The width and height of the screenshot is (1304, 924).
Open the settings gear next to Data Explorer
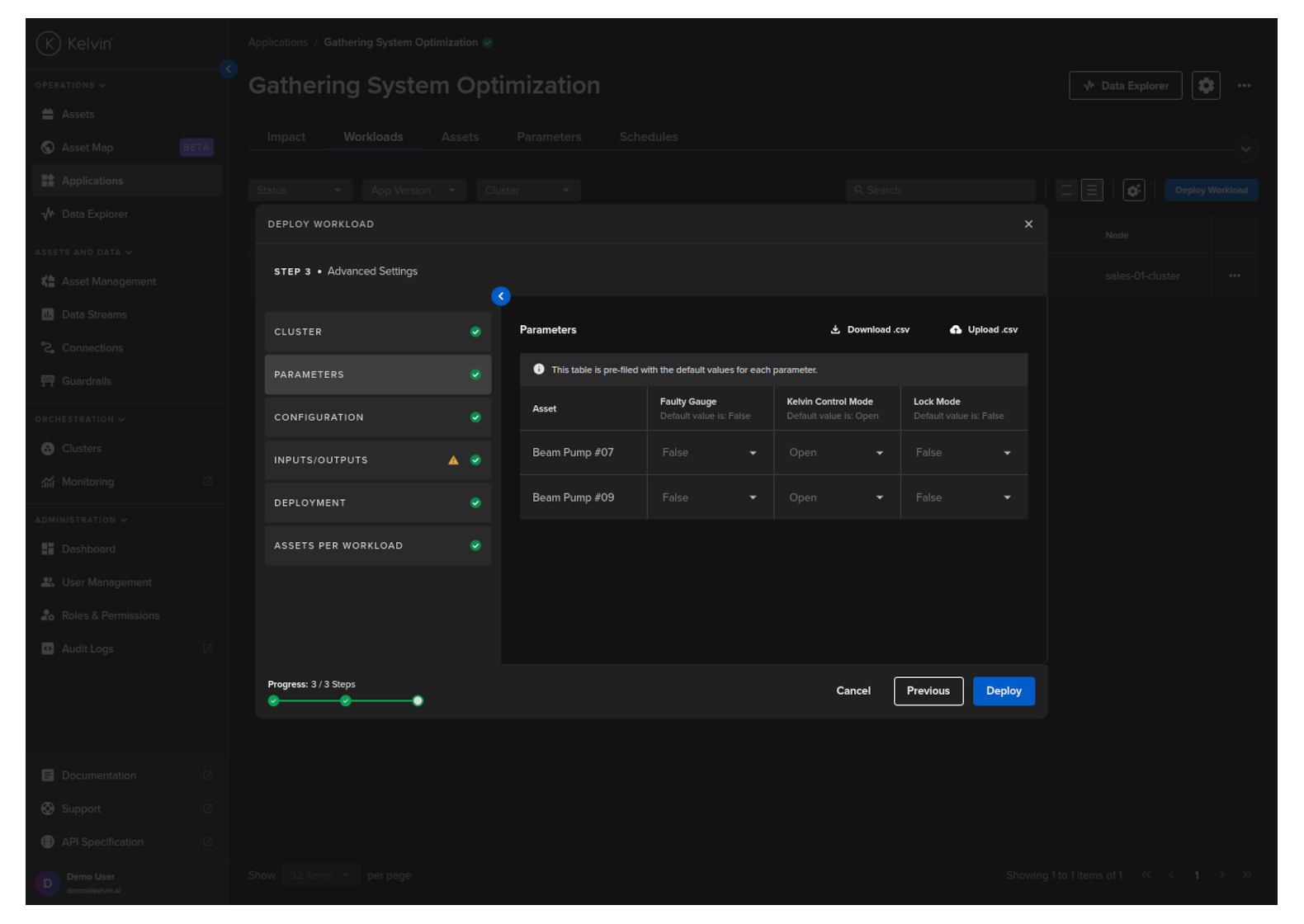(x=1206, y=86)
